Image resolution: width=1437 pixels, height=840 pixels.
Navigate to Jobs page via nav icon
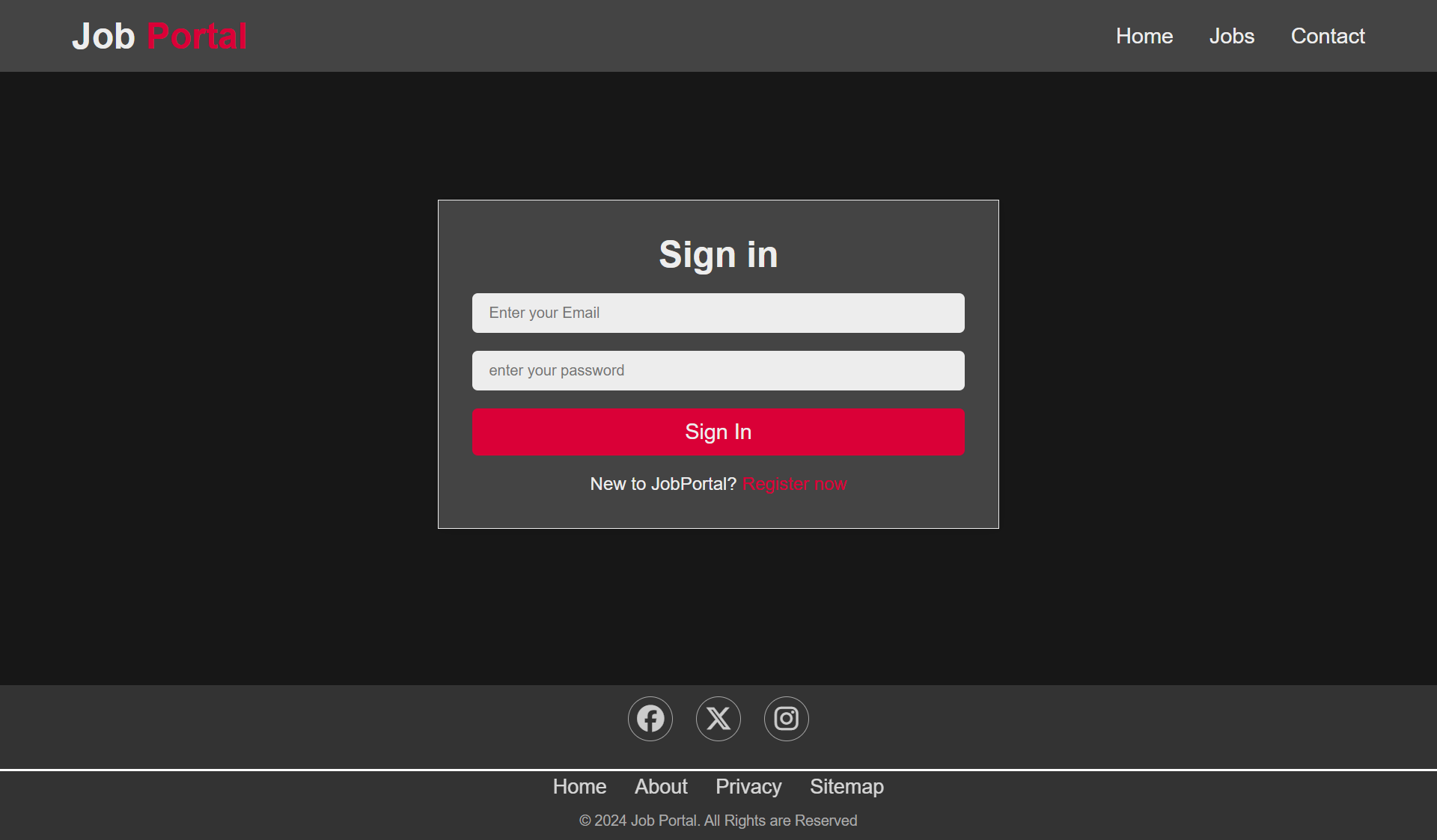(x=1231, y=35)
